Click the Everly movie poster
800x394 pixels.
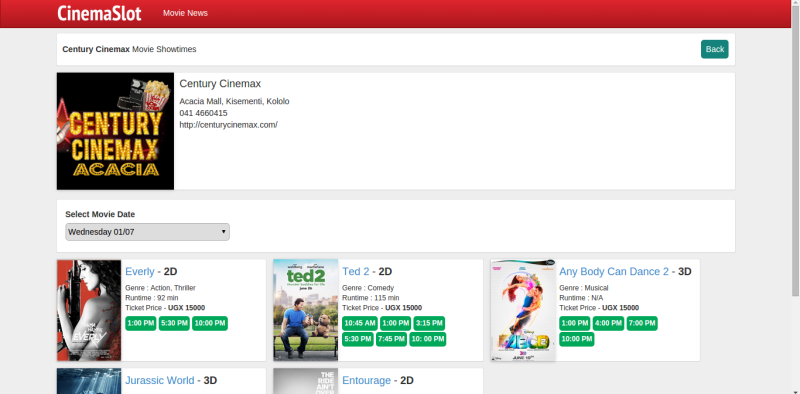(89, 310)
